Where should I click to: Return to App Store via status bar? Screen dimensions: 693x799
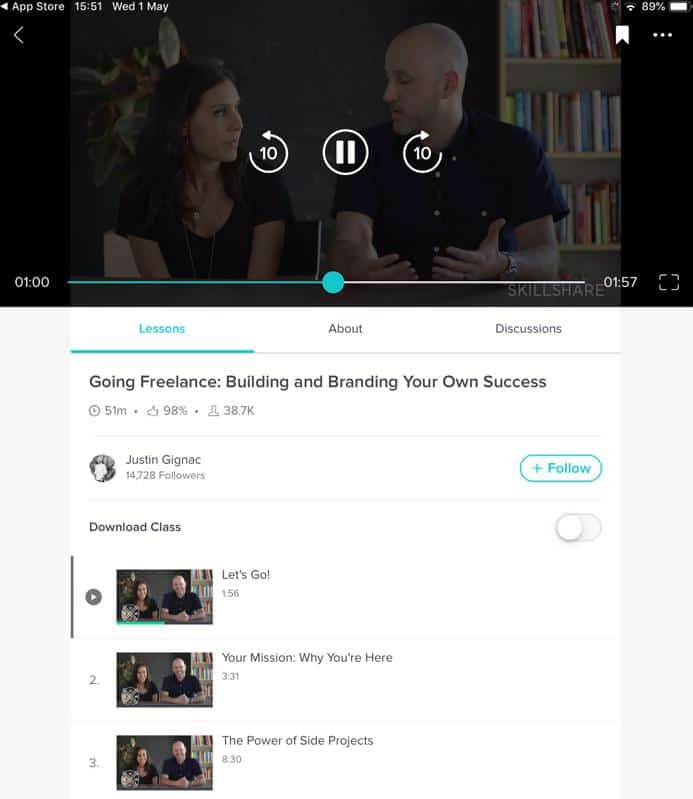pos(33,7)
